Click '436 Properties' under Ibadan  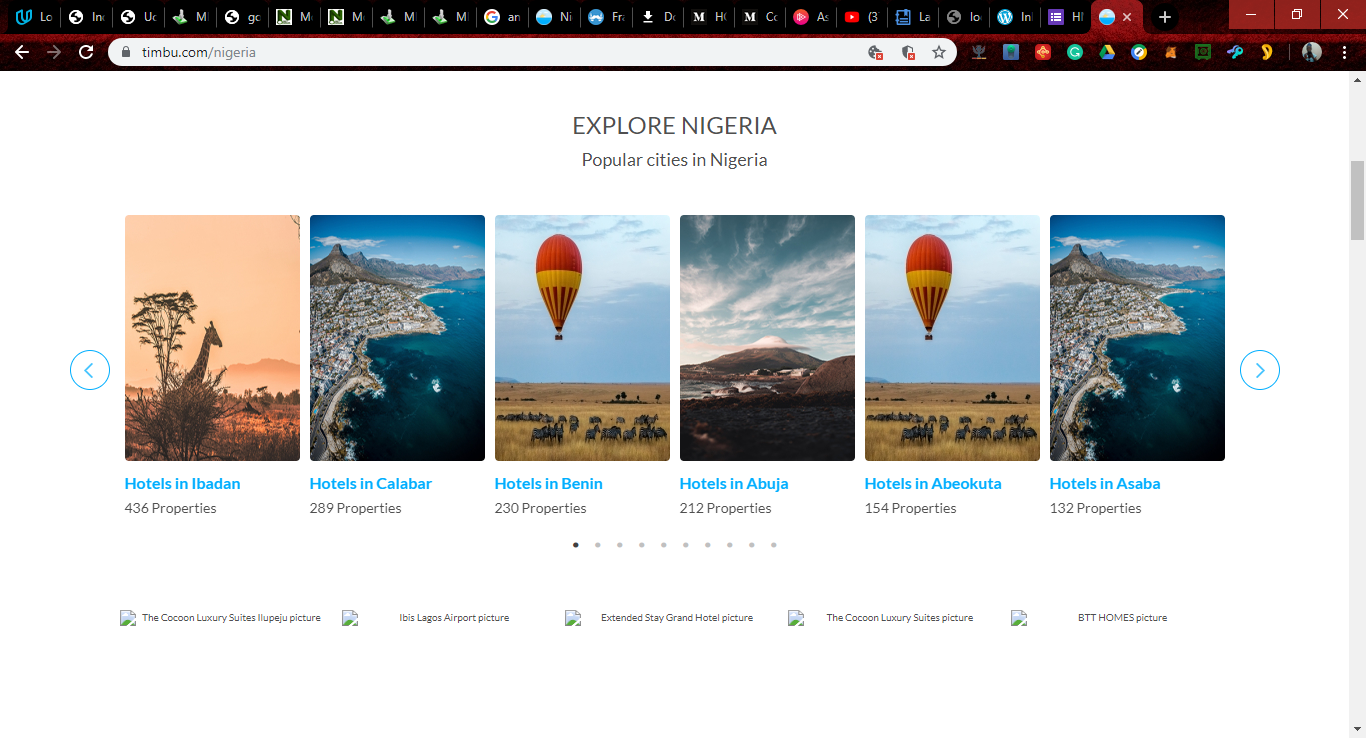point(170,508)
